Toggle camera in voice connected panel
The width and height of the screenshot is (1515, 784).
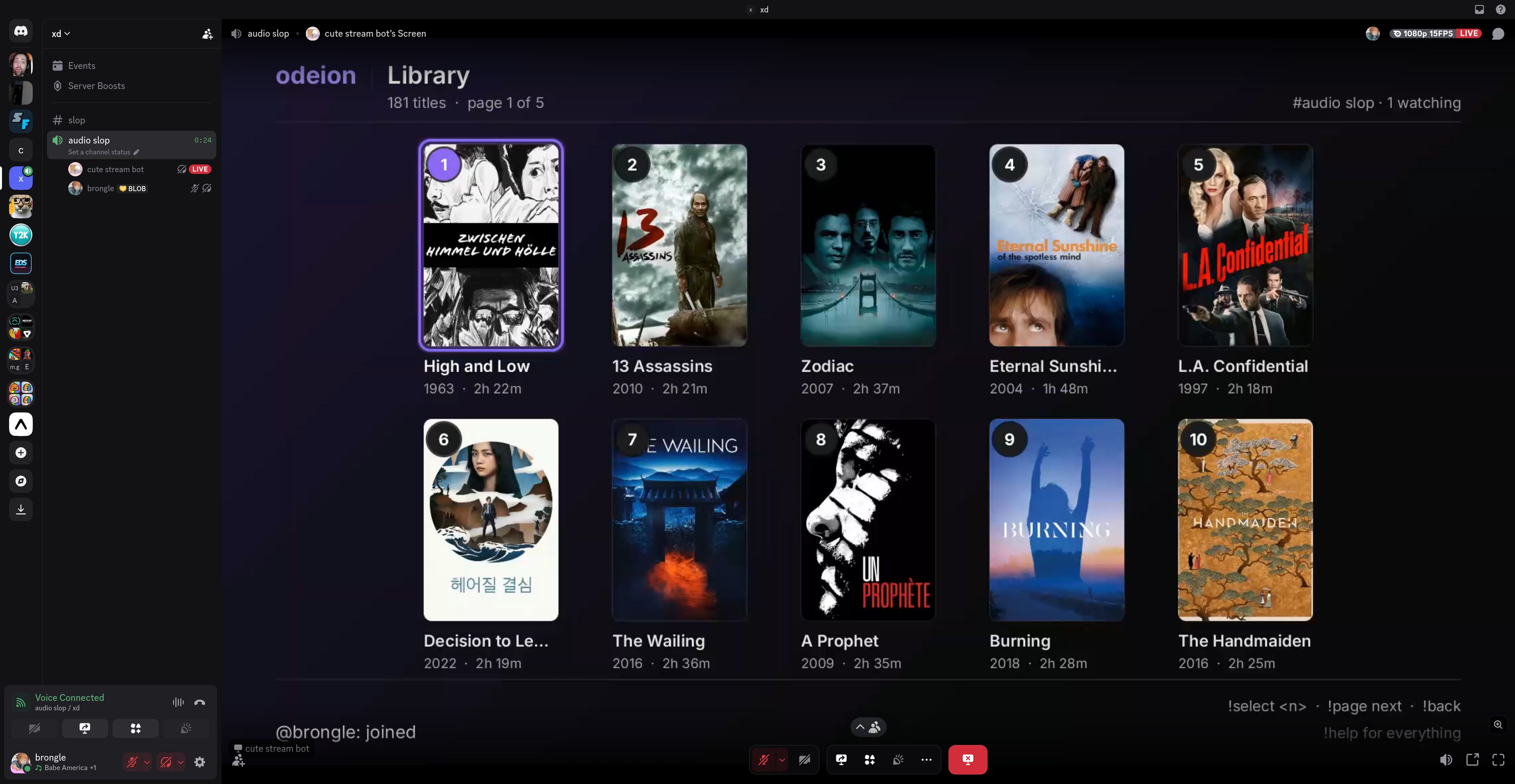[35, 728]
